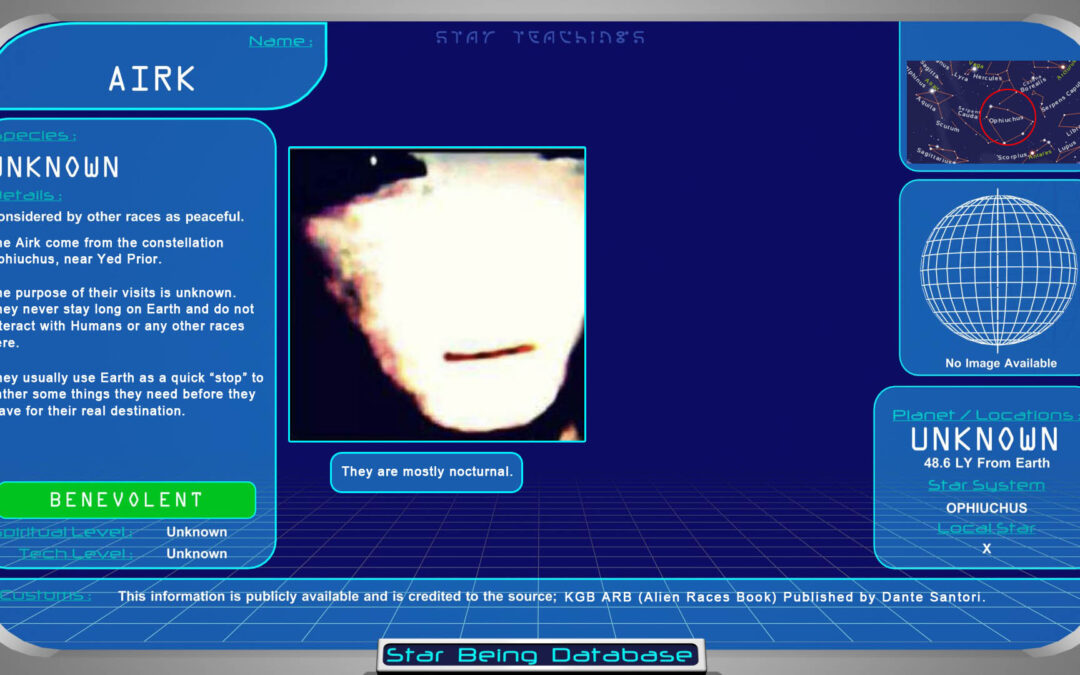Click the line mentioning Earth as a quick stop
The width and height of the screenshot is (1080, 675).
click(x=132, y=377)
